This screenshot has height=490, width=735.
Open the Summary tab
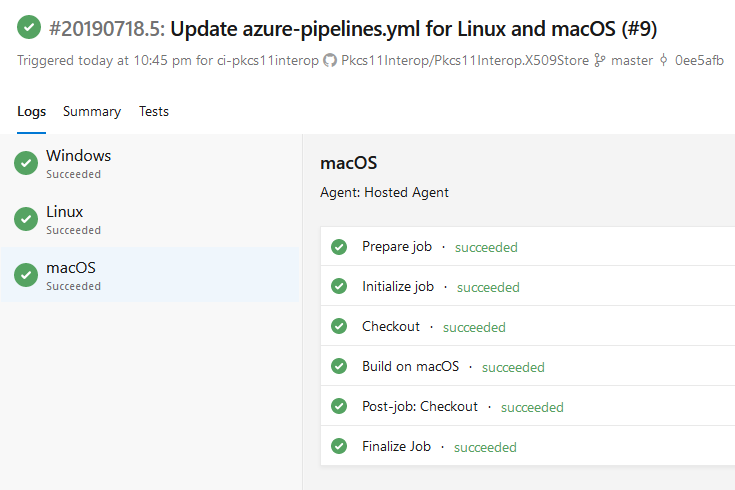pyautogui.click(x=92, y=112)
